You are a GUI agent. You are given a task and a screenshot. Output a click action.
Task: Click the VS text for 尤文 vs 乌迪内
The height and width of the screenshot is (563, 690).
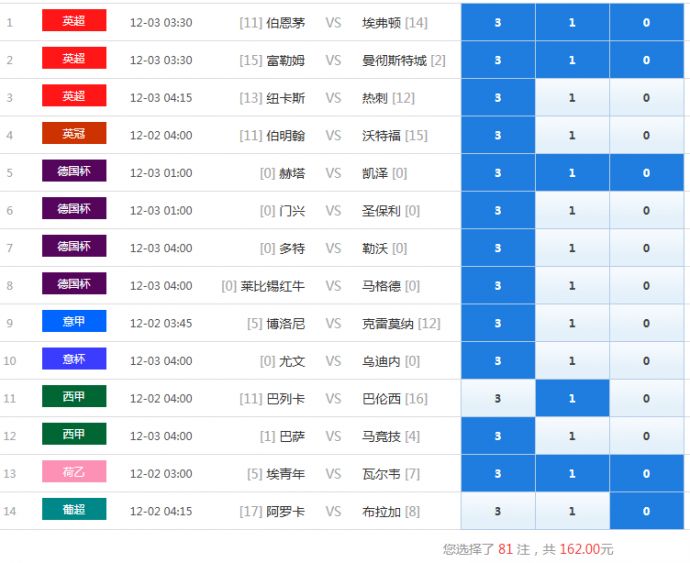333,361
